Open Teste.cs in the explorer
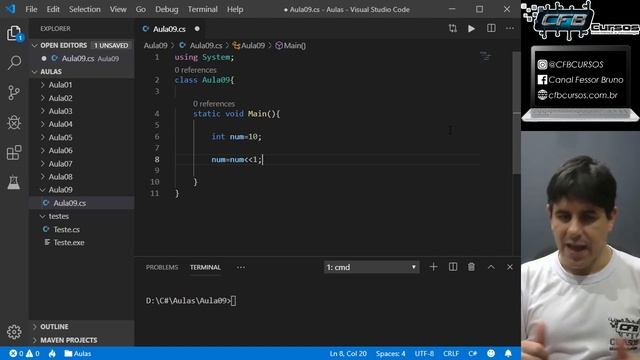Screen dimensions: 640x360 [82, 229]
